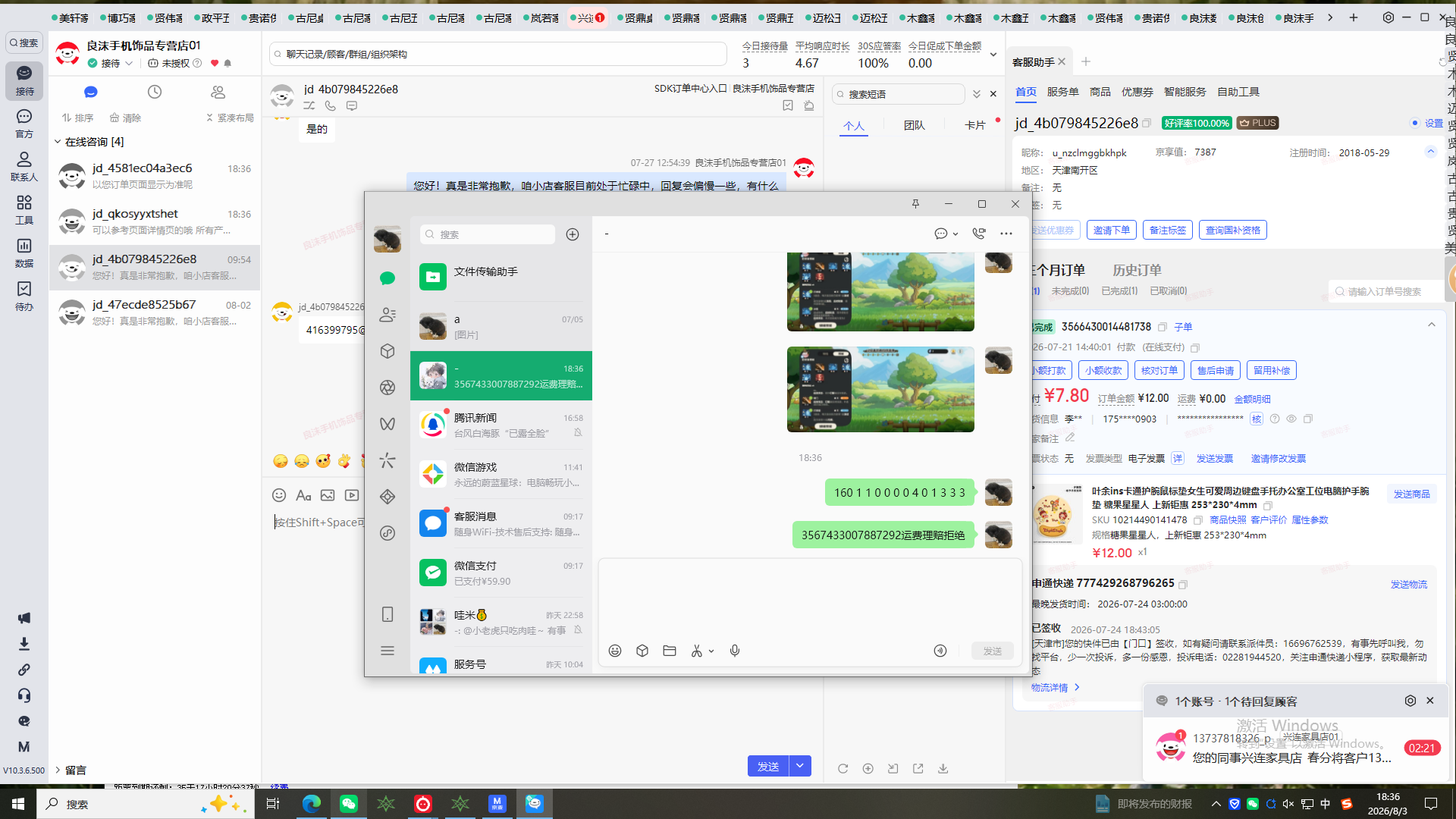This screenshot has width=1456, height=819.
Task: Click the transfer conversation icon under chat header
Action: click(x=309, y=106)
